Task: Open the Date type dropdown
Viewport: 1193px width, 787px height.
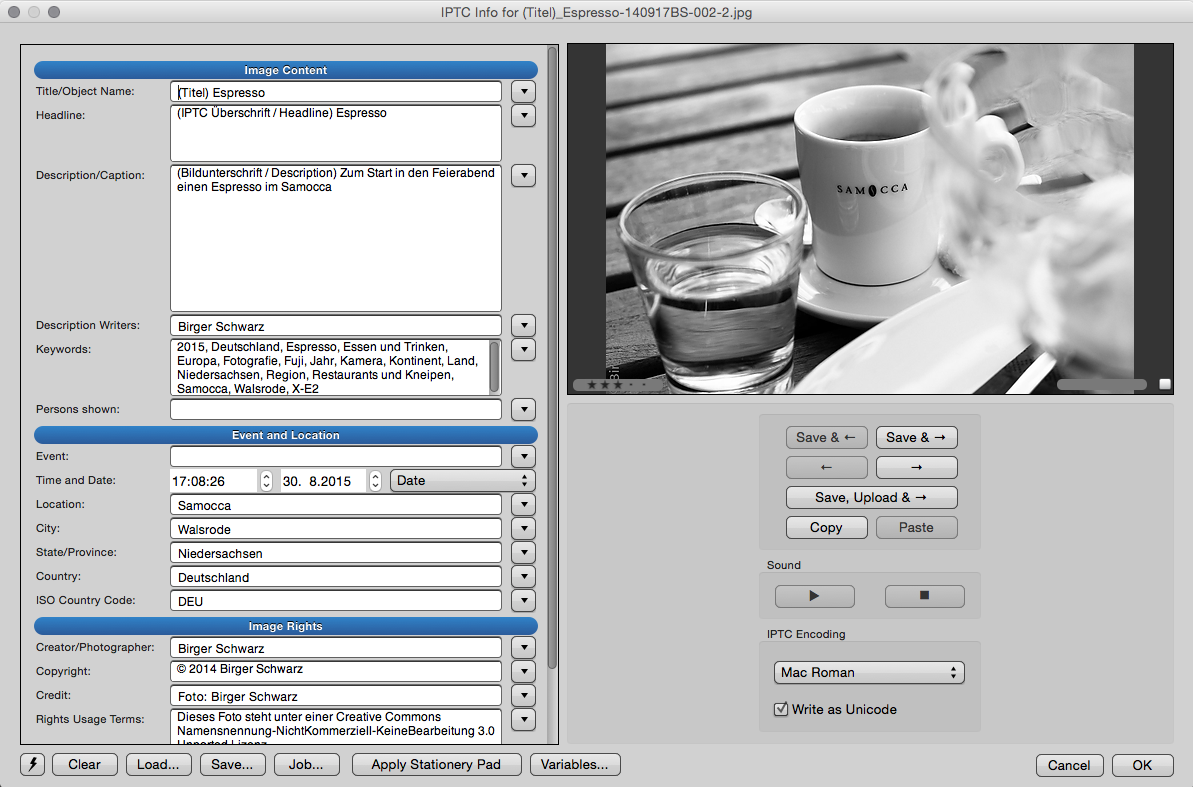Action: [x=462, y=481]
